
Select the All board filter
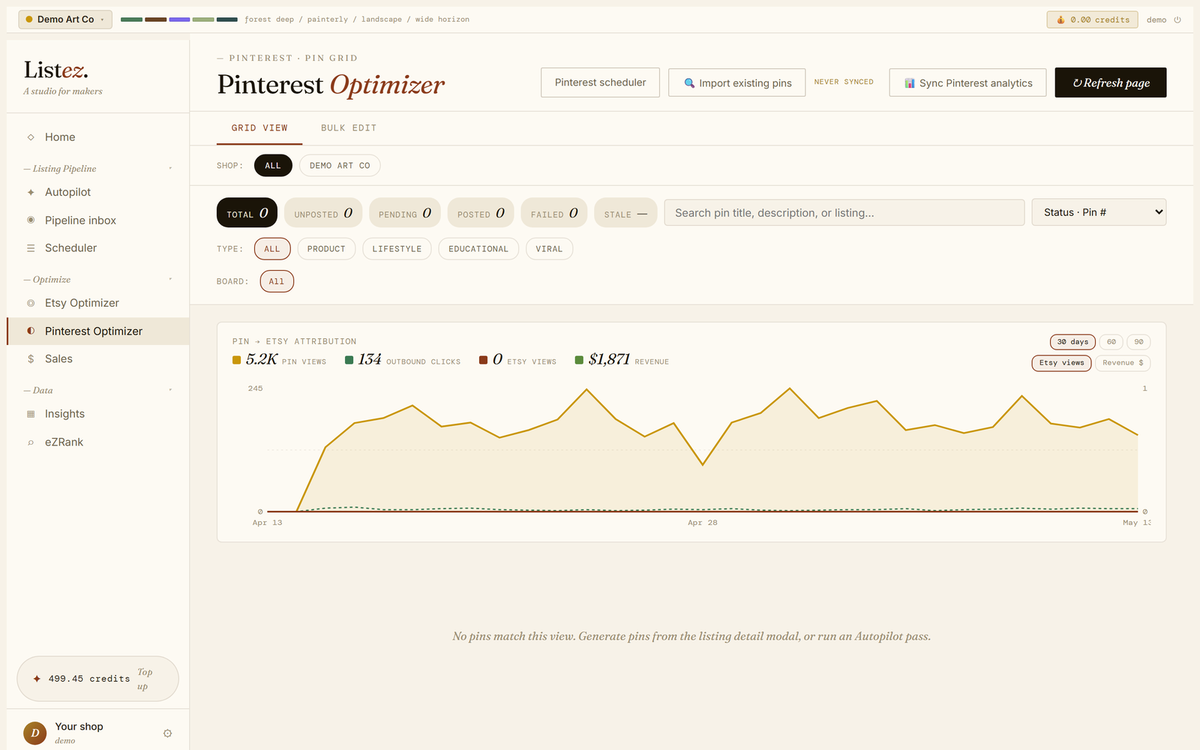[277, 282]
